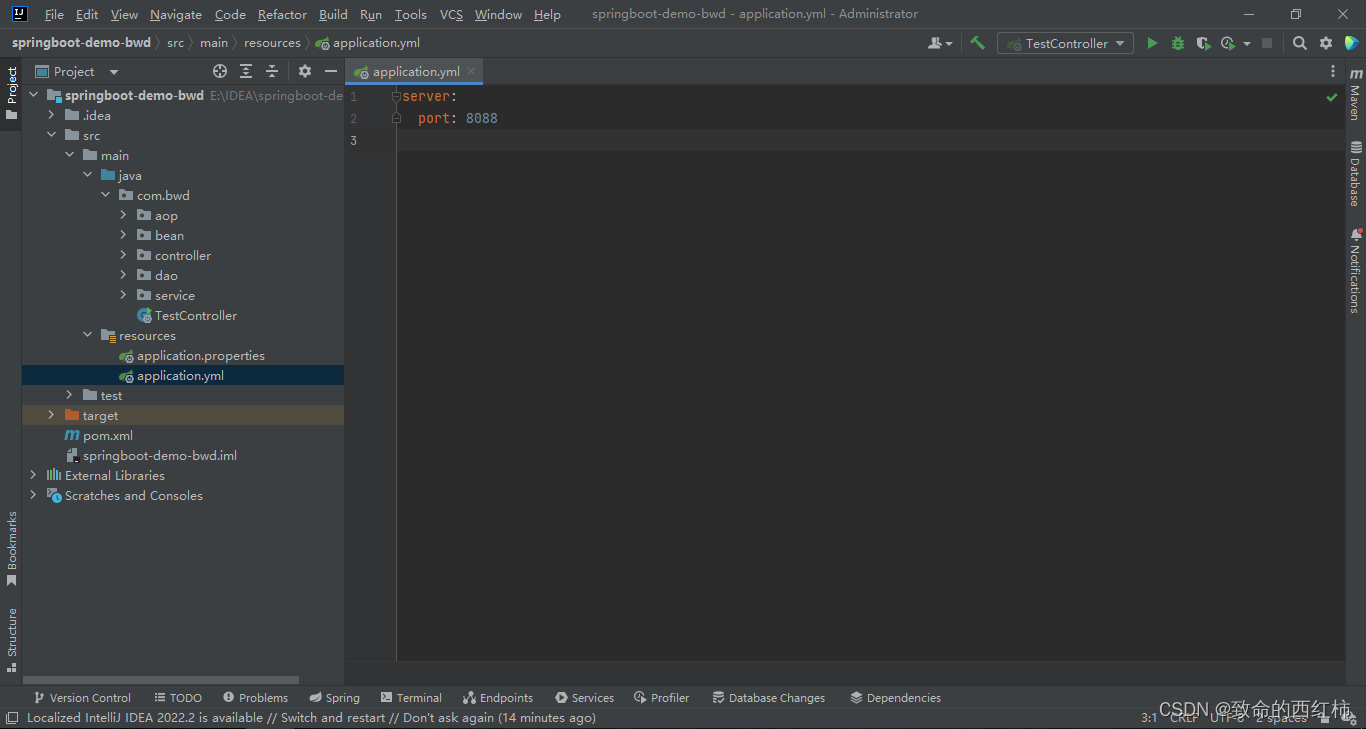
Task: Open the Services tool tab
Action: 585,698
